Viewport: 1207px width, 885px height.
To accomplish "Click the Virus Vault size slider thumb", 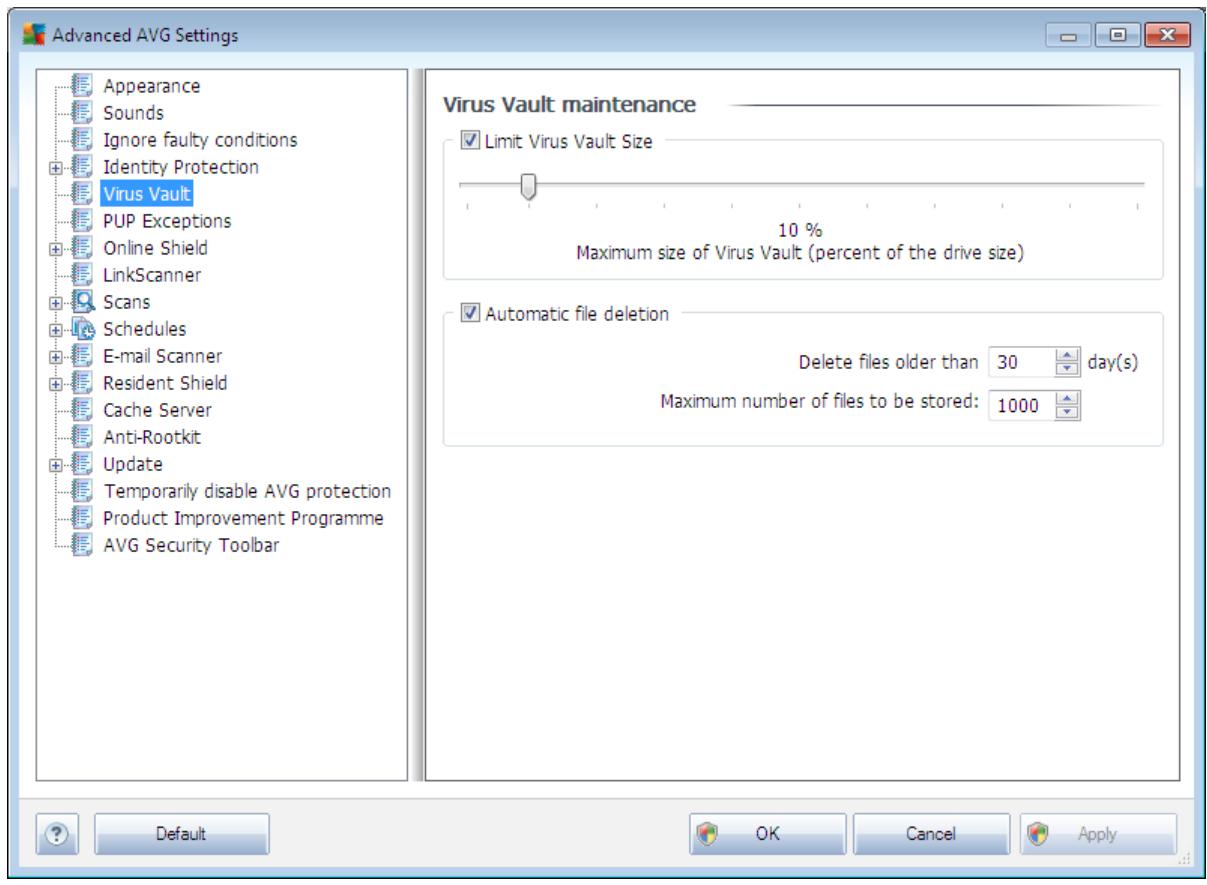I will tap(529, 186).
